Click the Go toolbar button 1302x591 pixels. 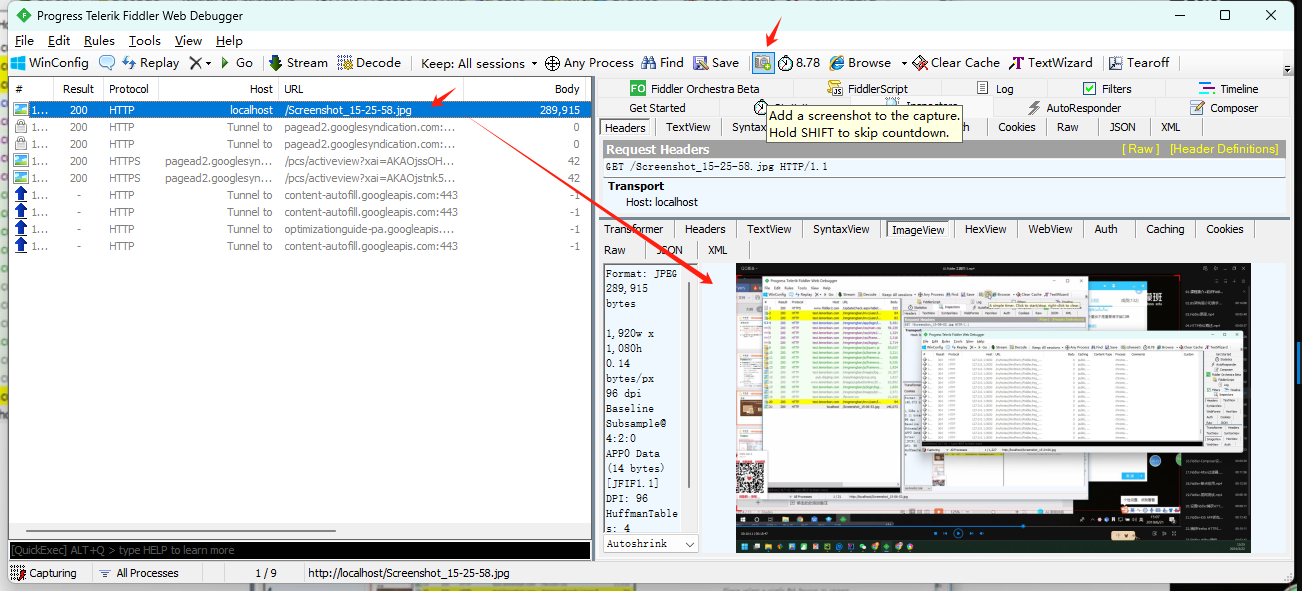[235, 63]
